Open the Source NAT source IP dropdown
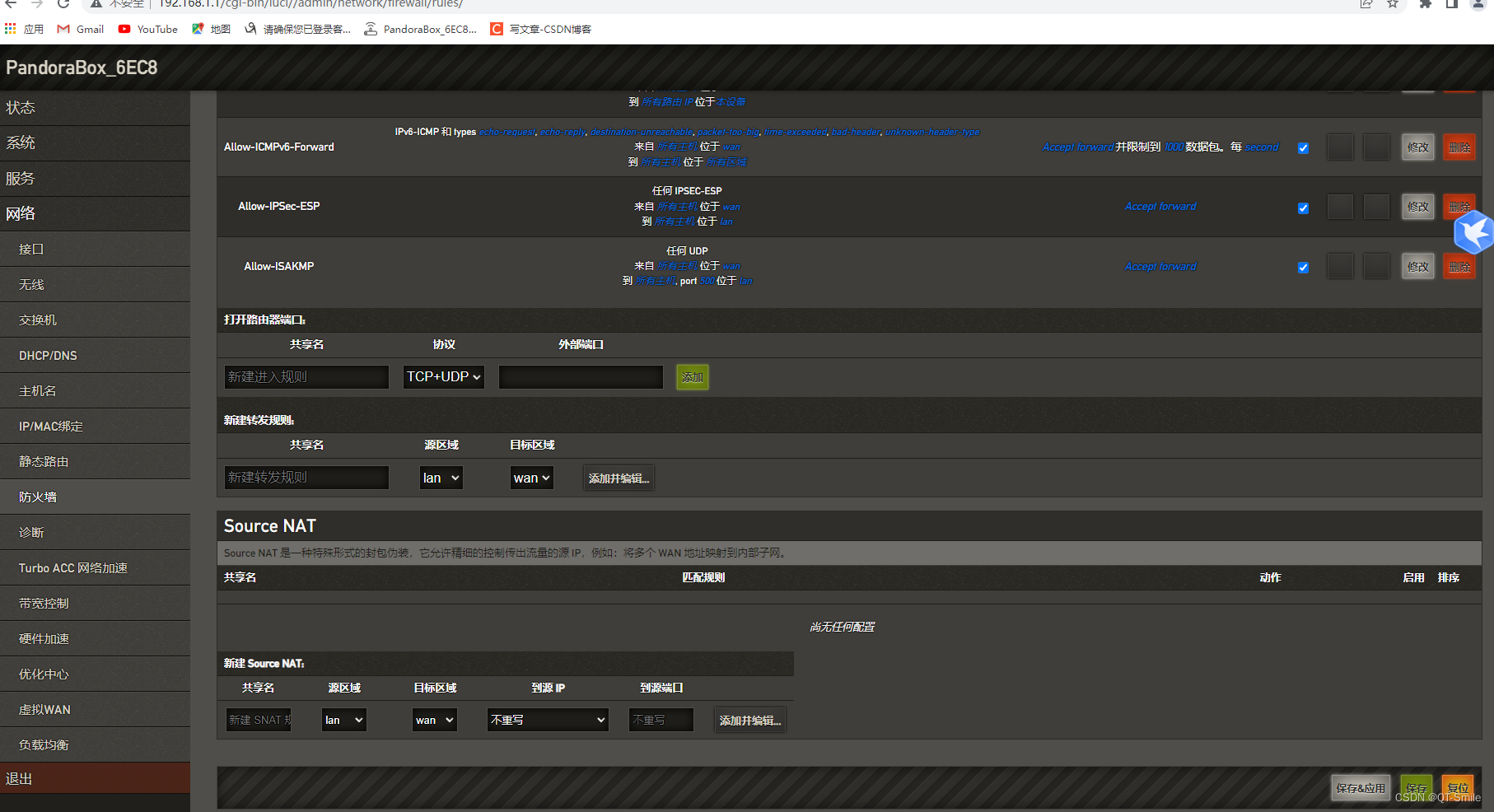 pyautogui.click(x=548, y=720)
